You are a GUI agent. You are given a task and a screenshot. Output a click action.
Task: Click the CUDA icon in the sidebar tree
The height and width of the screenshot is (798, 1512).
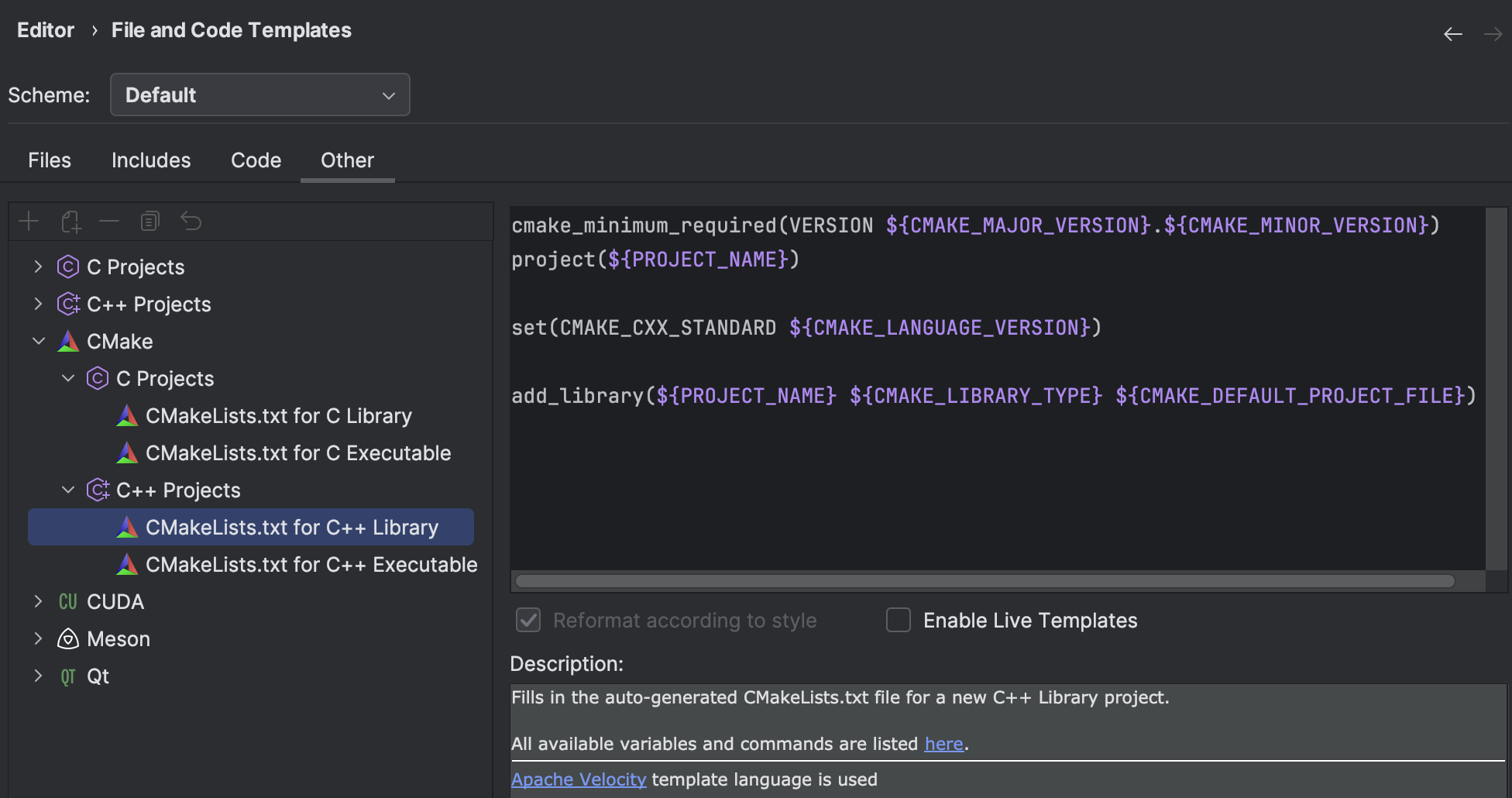tap(67, 601)
